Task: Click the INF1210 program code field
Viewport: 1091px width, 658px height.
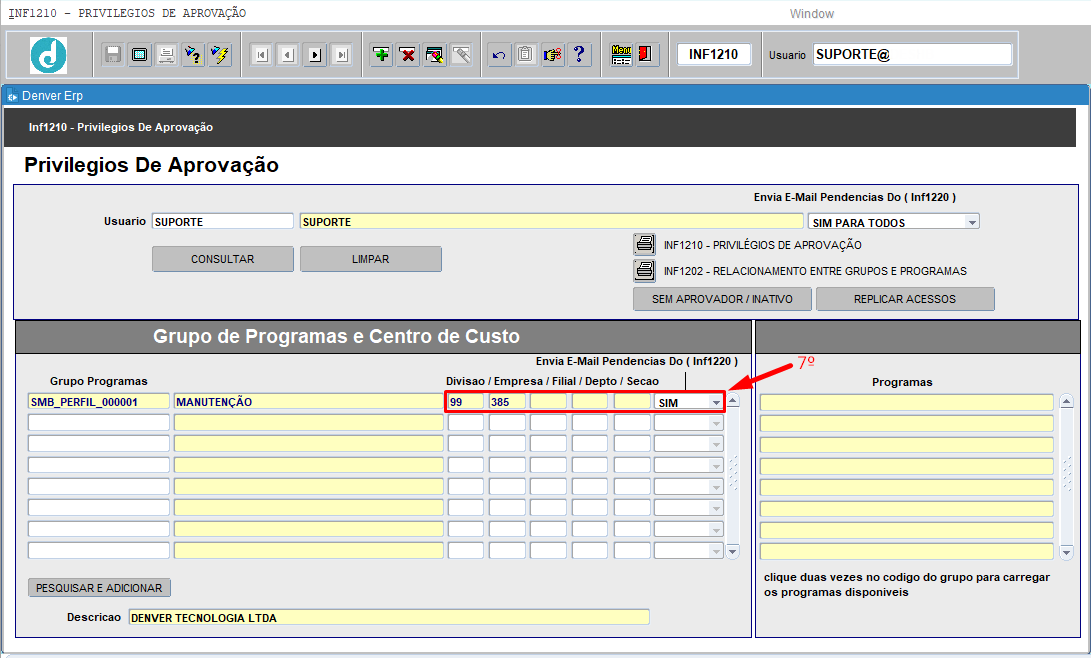Action: click(714, 54)
